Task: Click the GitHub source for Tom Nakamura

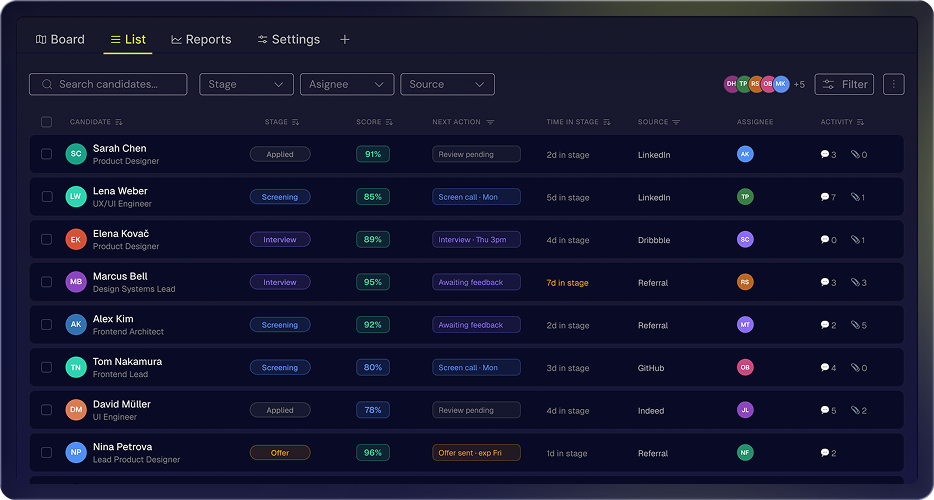Action: coord(651,368)
